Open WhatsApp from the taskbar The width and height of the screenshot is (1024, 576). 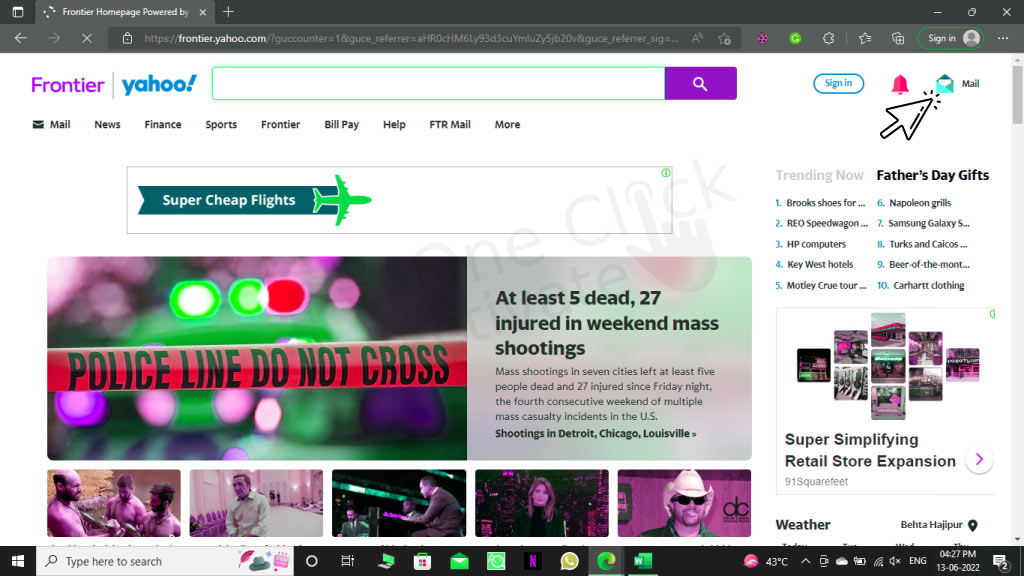click(569, 561)
